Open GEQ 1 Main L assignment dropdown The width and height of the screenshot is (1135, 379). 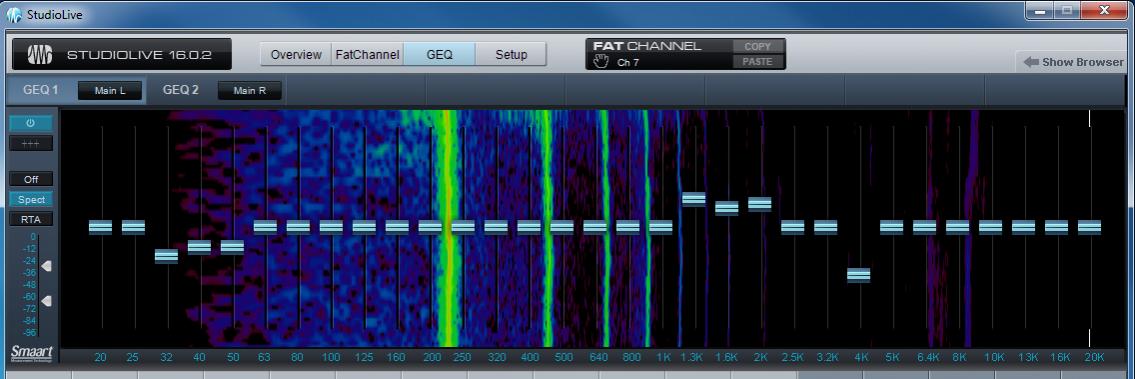109,91
